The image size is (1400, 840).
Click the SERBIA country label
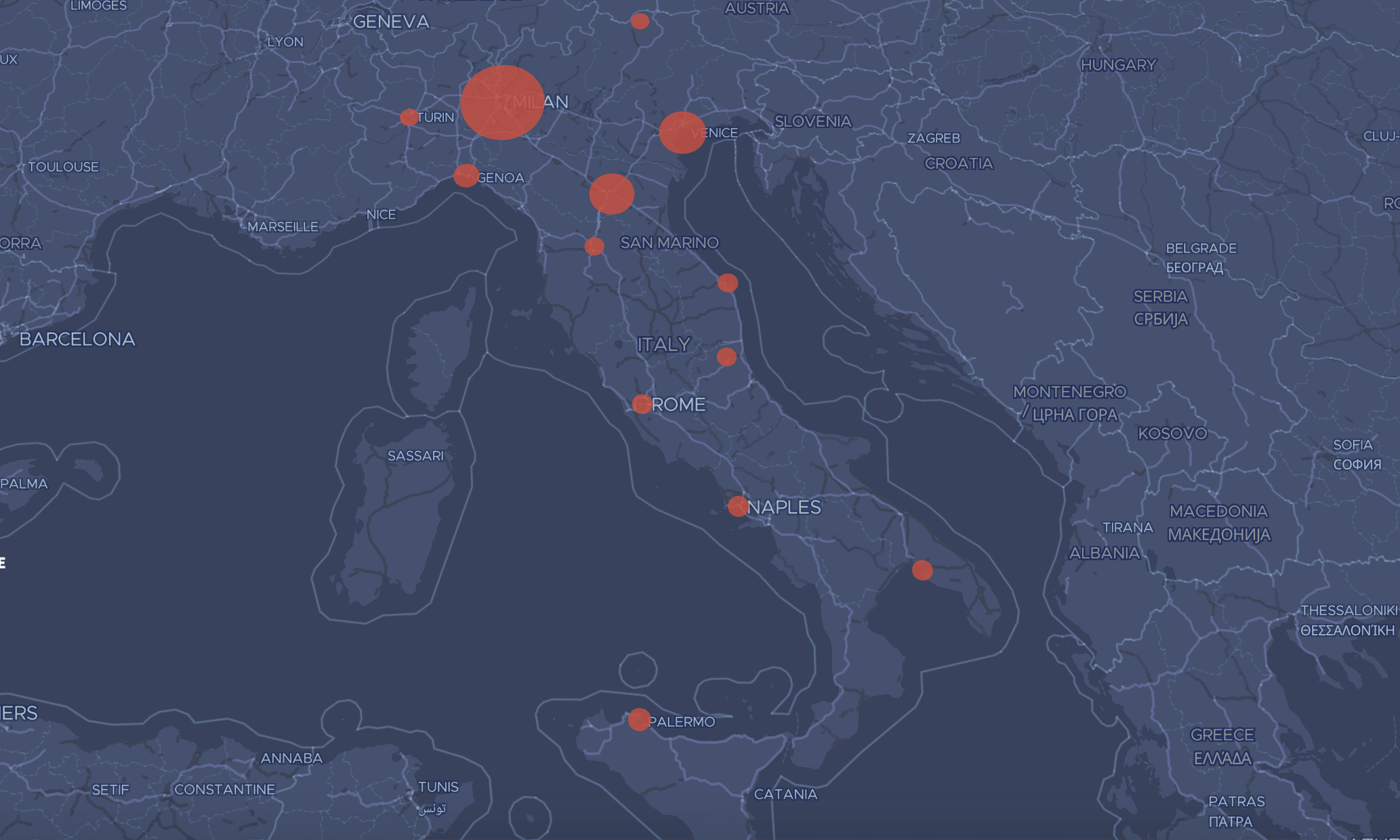click(x=1160, y=297)
